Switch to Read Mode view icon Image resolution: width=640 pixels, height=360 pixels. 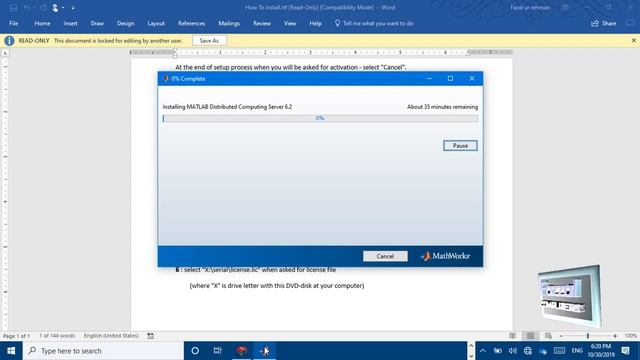coord(513,336)
